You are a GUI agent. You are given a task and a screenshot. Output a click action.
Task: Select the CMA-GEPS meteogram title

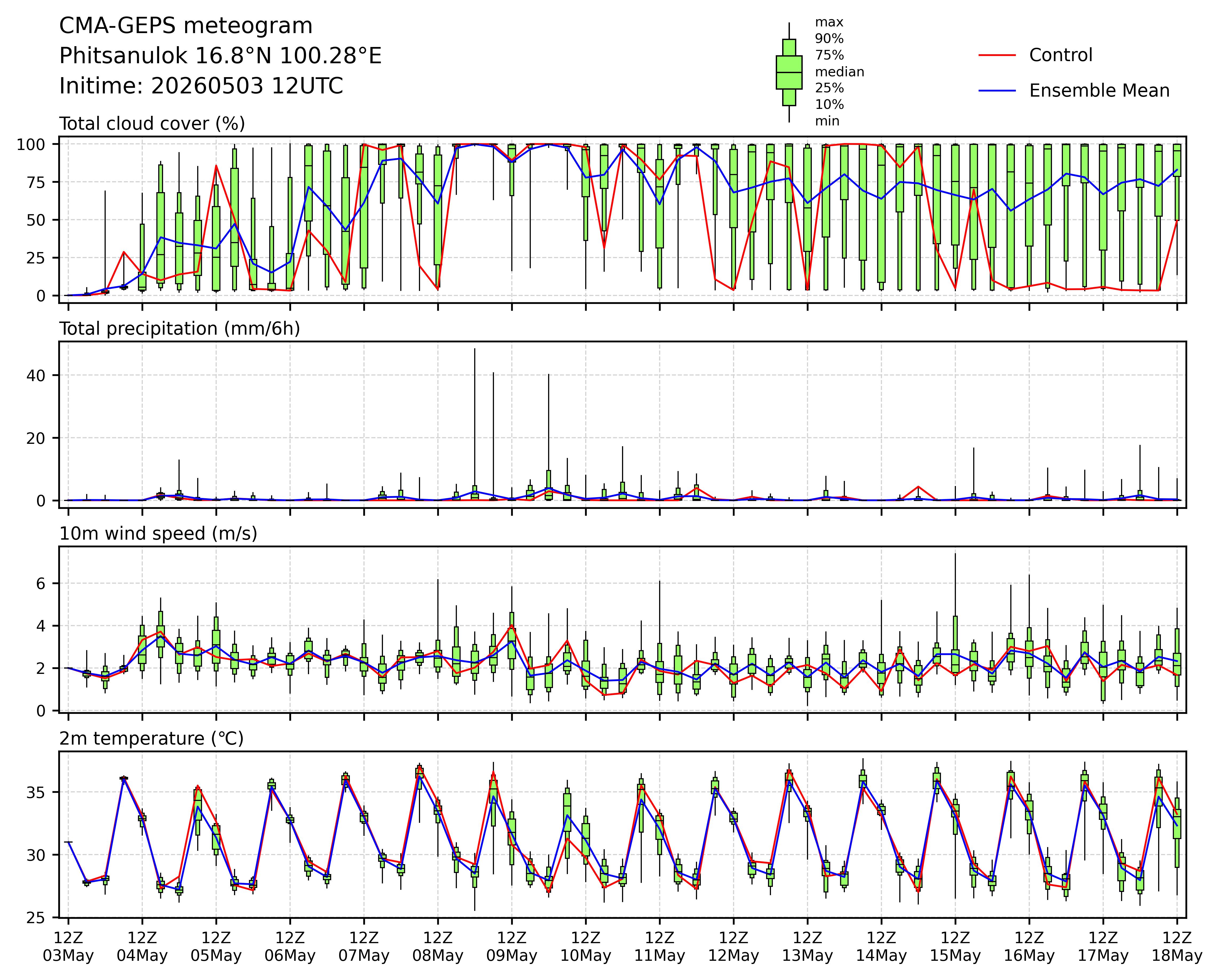coord(186,26)
